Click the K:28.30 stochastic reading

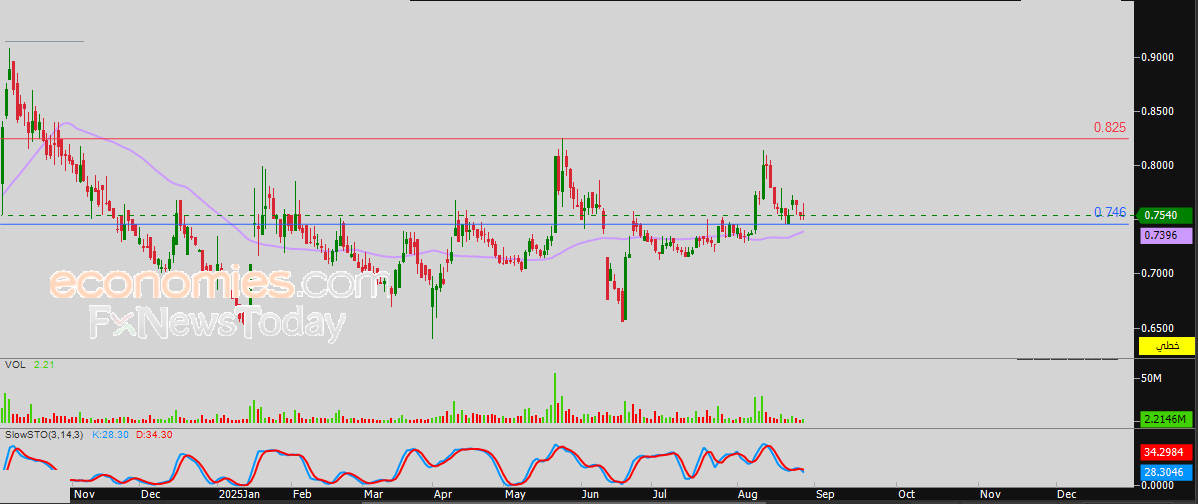[x=109, y=436]
